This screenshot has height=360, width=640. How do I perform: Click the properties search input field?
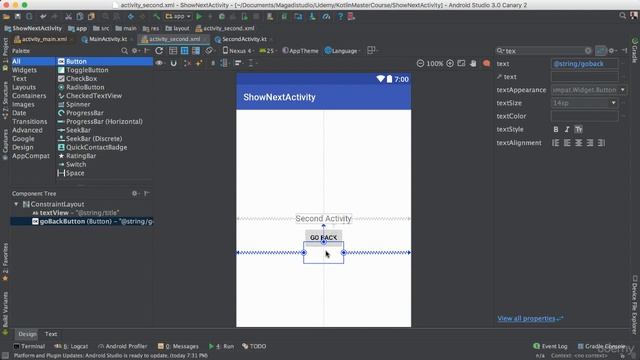tap(544, 51)
